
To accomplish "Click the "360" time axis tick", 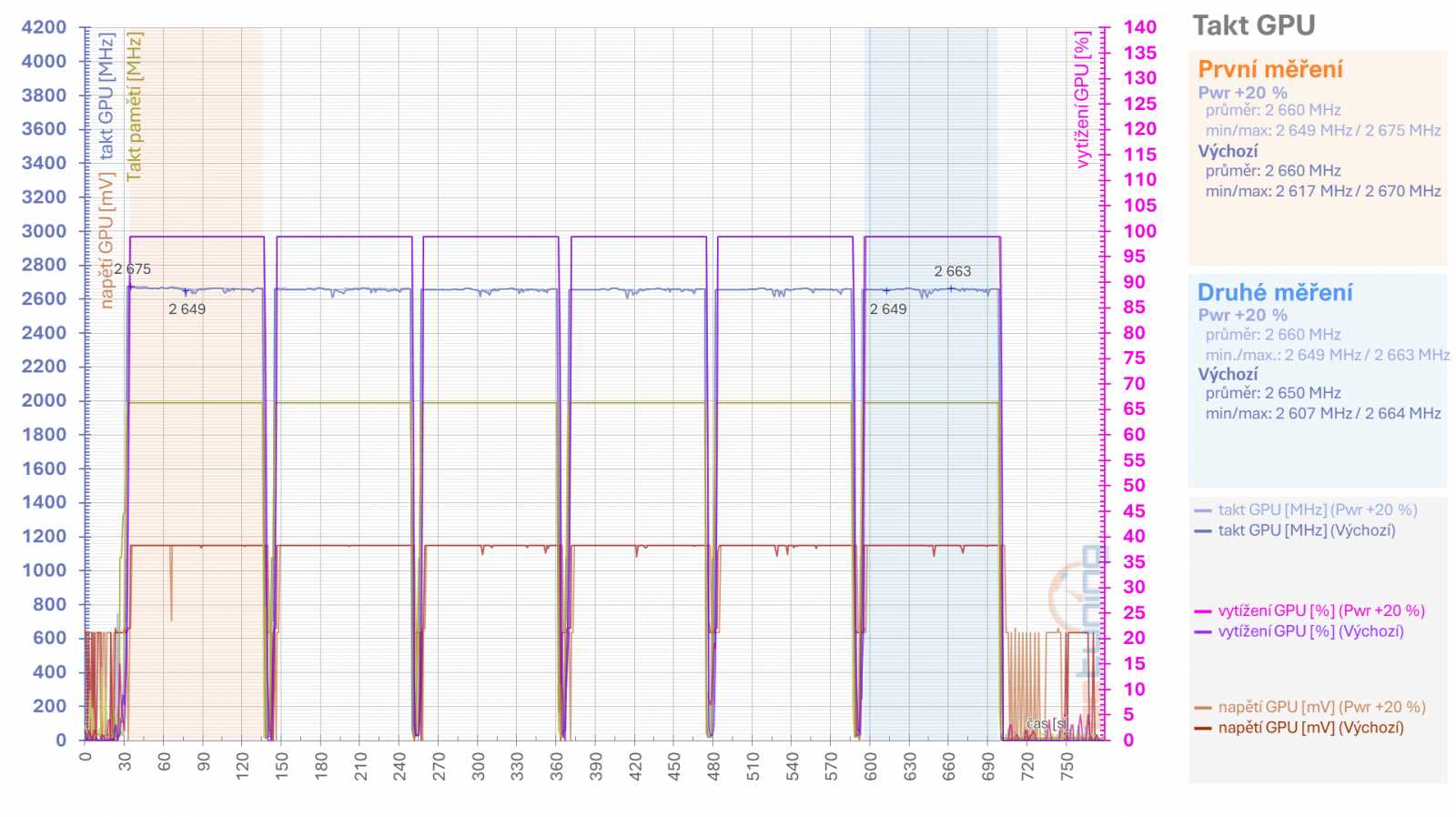I will coord(557,765).
